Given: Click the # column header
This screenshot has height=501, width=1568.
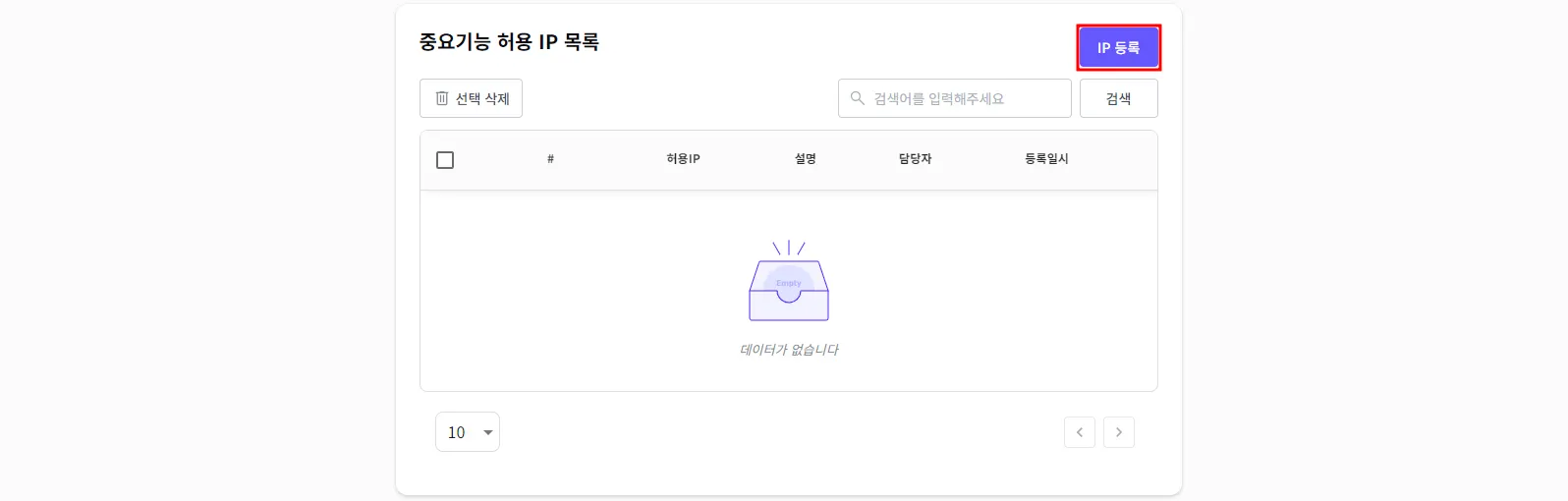Looking at the screenshot, I should coord(550,159).
